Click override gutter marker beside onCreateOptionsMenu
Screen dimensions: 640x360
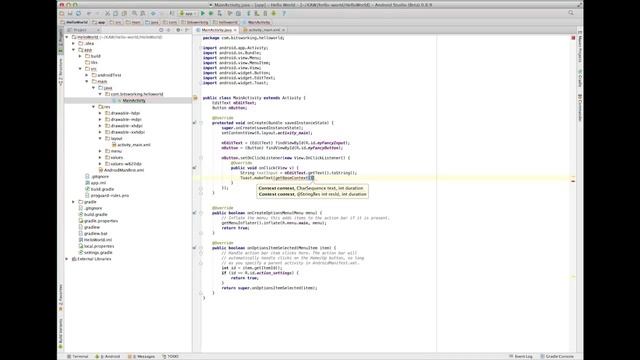[x=195, y=213]
